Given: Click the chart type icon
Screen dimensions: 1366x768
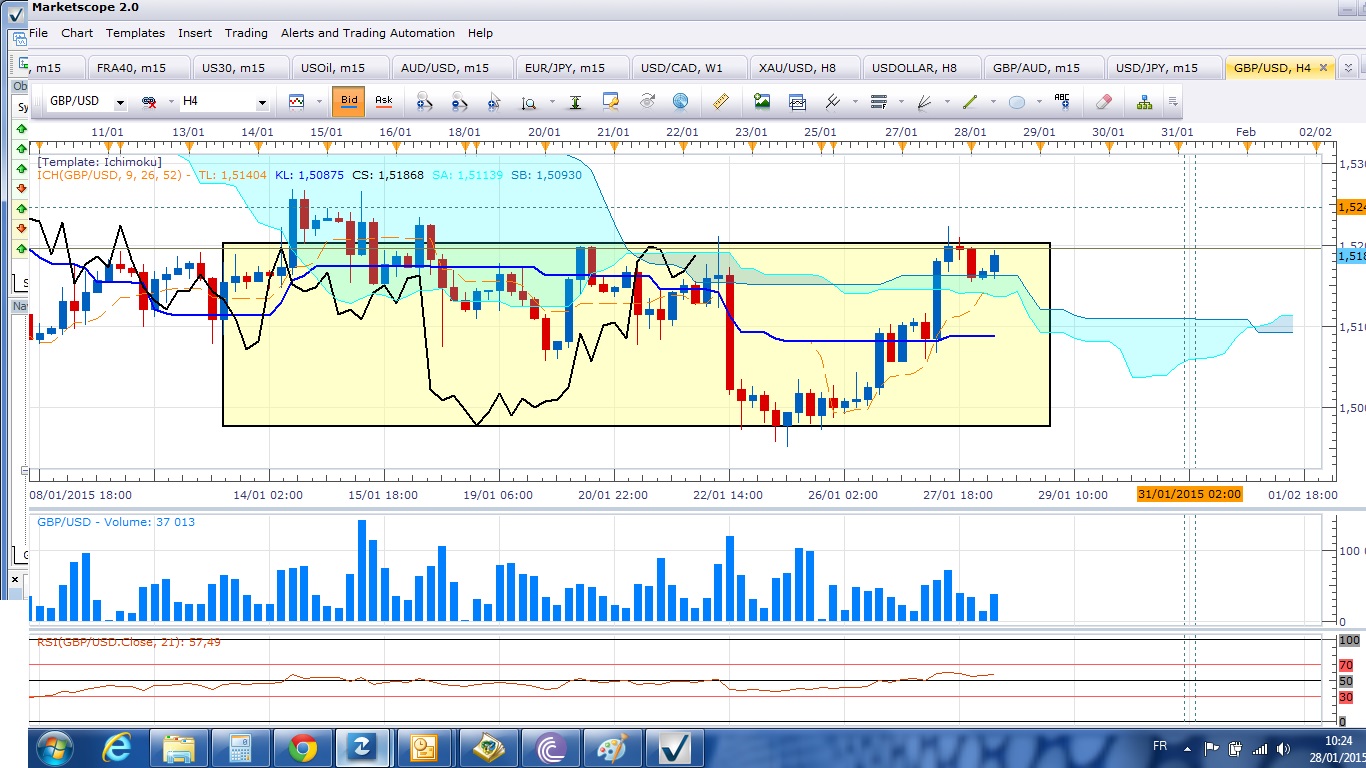Looking at the screenshot, I should [297, 101].
